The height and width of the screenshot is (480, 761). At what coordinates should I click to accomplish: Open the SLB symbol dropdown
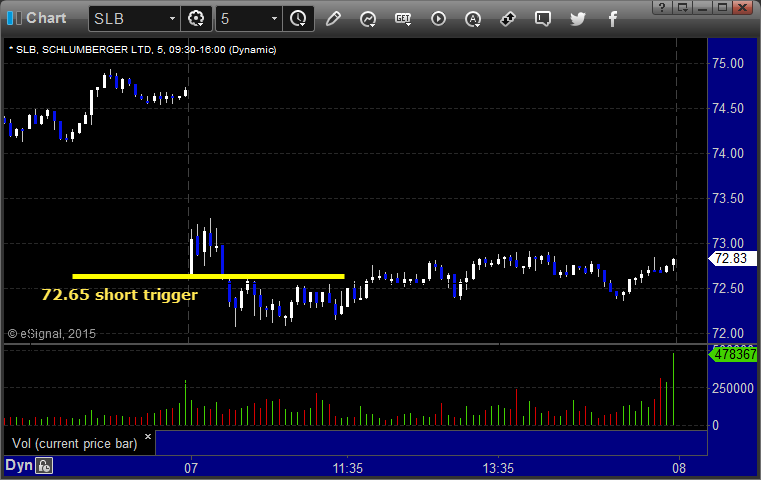(172, 18)
